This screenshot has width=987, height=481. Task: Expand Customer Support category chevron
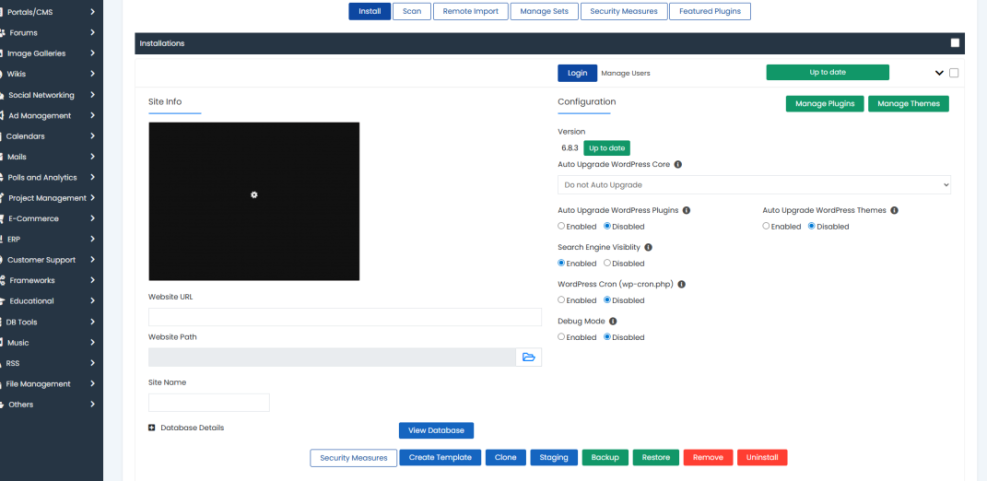pyautogui.click(x=92, y=259)
